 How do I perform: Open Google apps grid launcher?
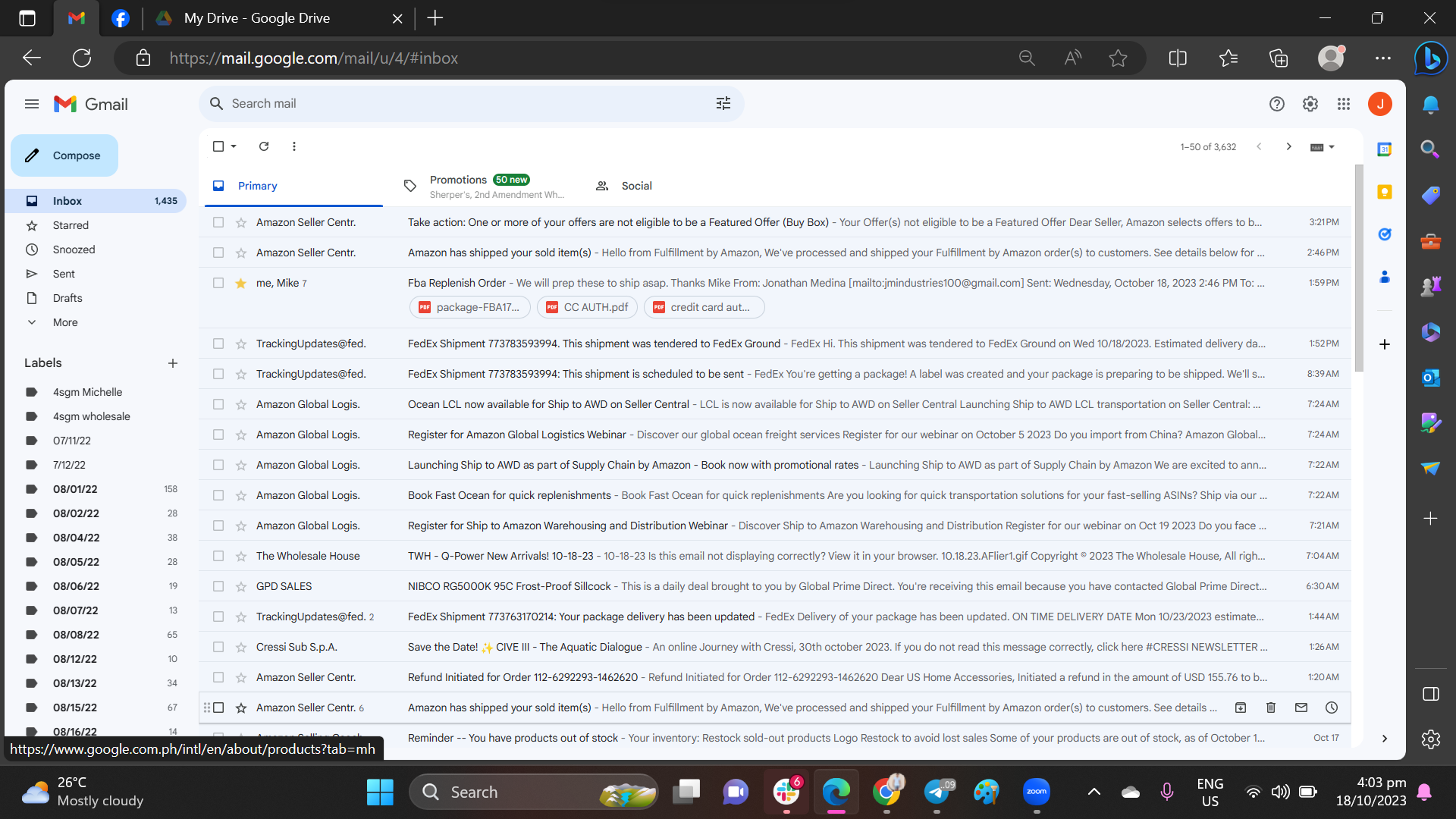pyautogui.click(x=1344, y=104)
